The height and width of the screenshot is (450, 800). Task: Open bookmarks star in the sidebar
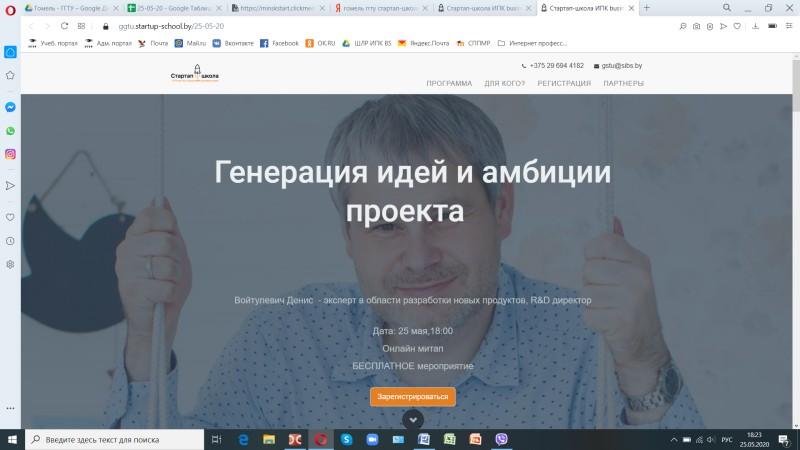tap(10, 76)
